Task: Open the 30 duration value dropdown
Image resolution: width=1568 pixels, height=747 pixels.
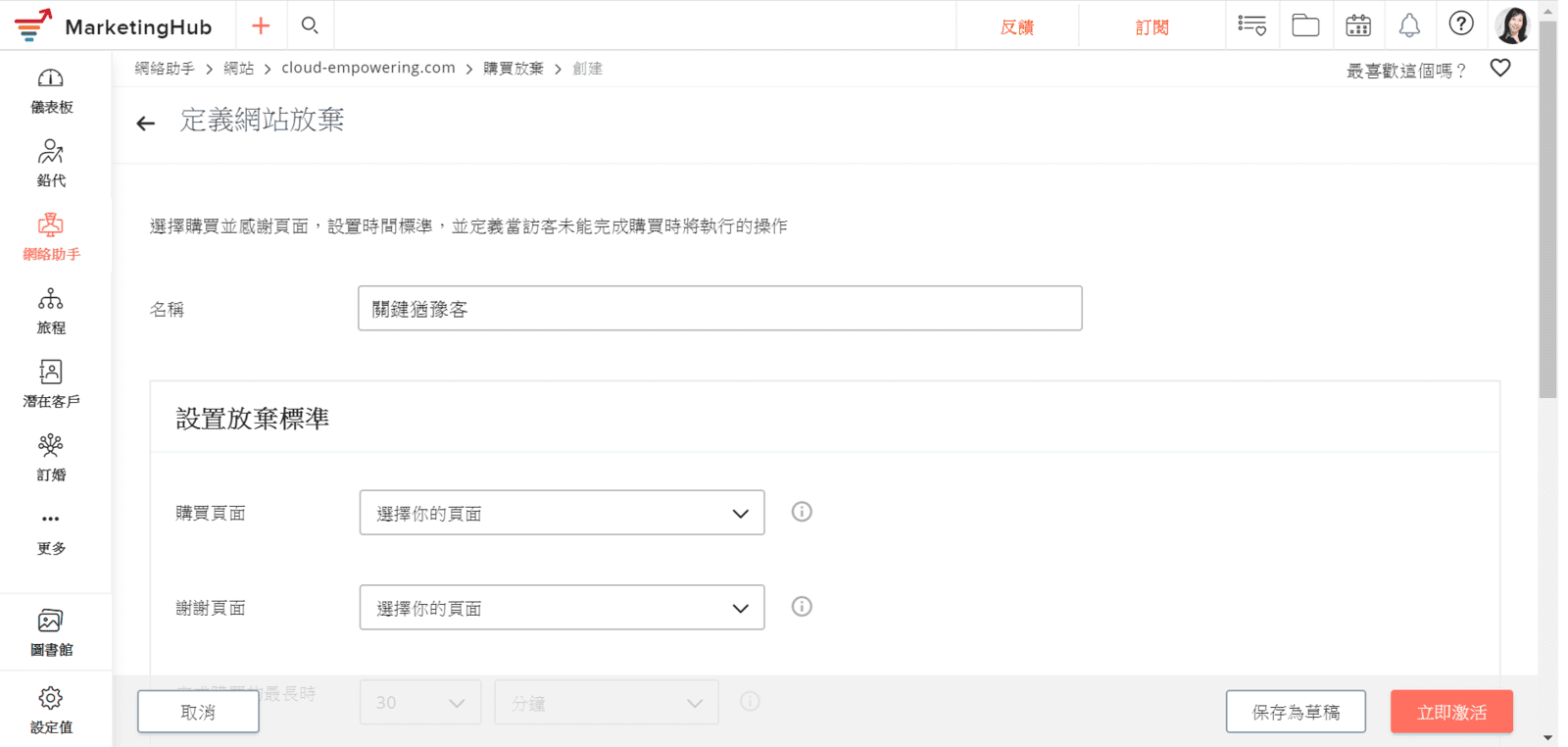Action: (420, 702)
